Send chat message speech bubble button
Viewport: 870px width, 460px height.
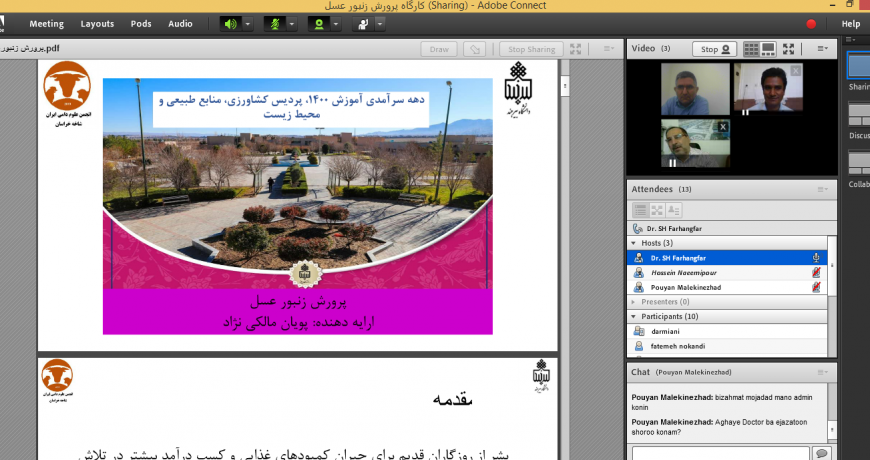pyautogui.click(x=822, y=453)
